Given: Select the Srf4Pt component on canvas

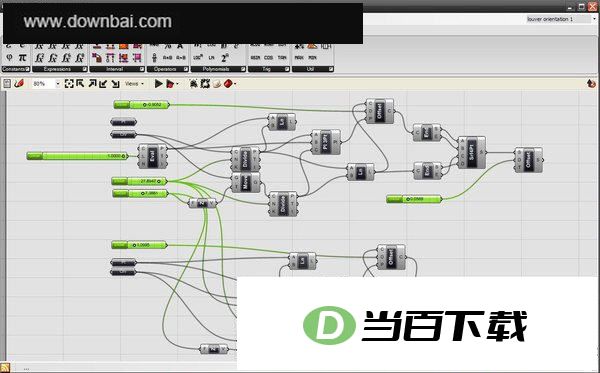Looking at the screenshot, I should pos(472,152).
